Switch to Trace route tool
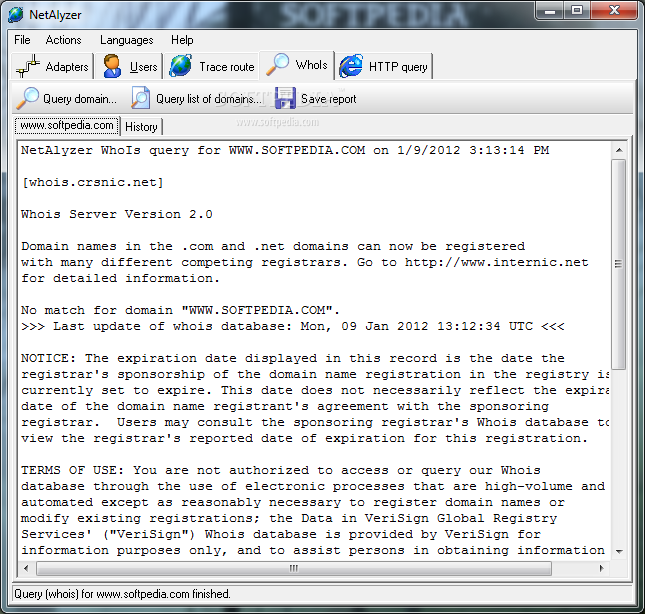 pyautogui.click(x=212, y=66)
